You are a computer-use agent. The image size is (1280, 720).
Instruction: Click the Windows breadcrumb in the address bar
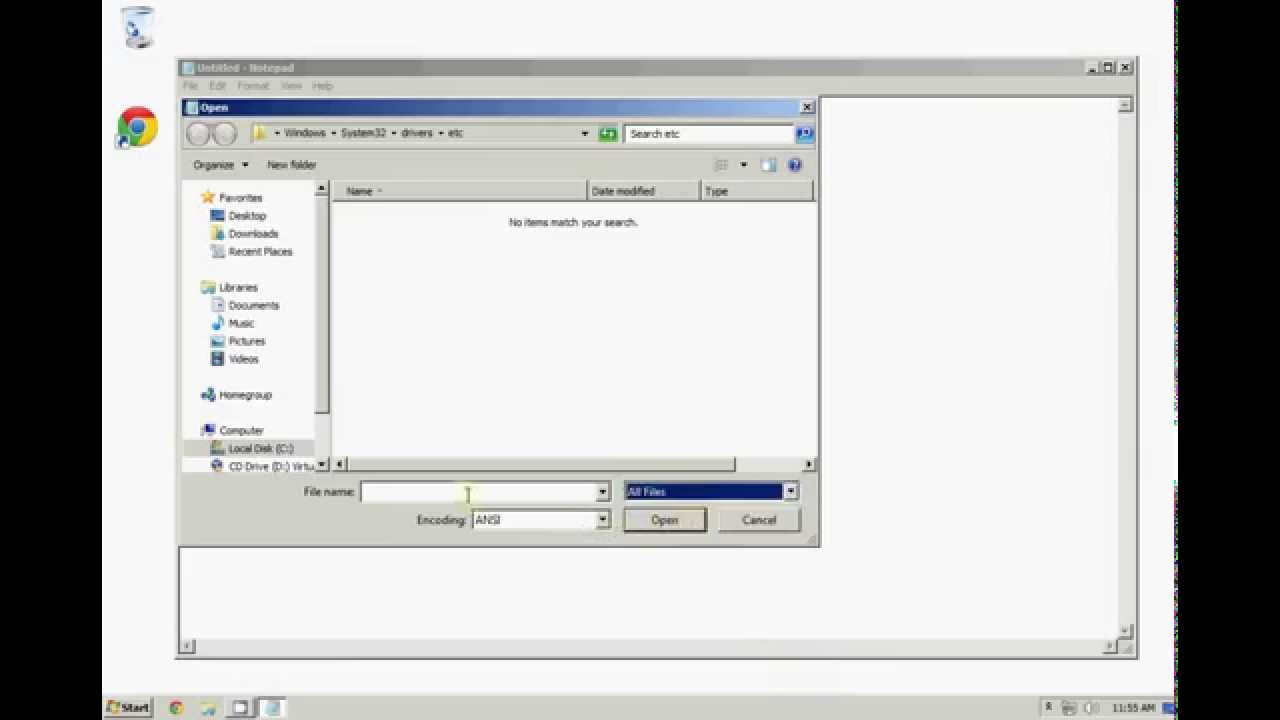[x=305, y=133]
